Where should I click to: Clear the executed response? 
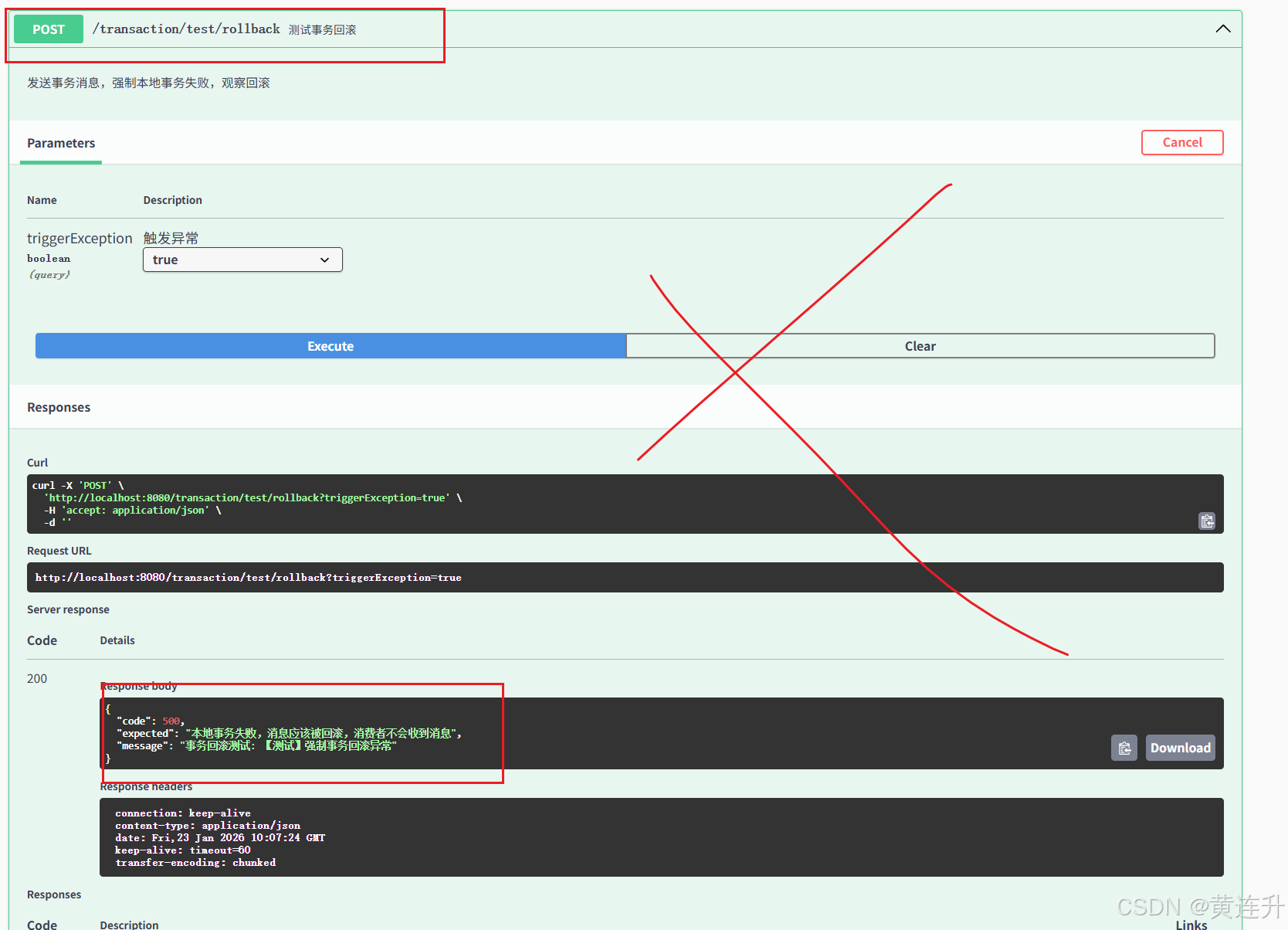coord(920,346)
